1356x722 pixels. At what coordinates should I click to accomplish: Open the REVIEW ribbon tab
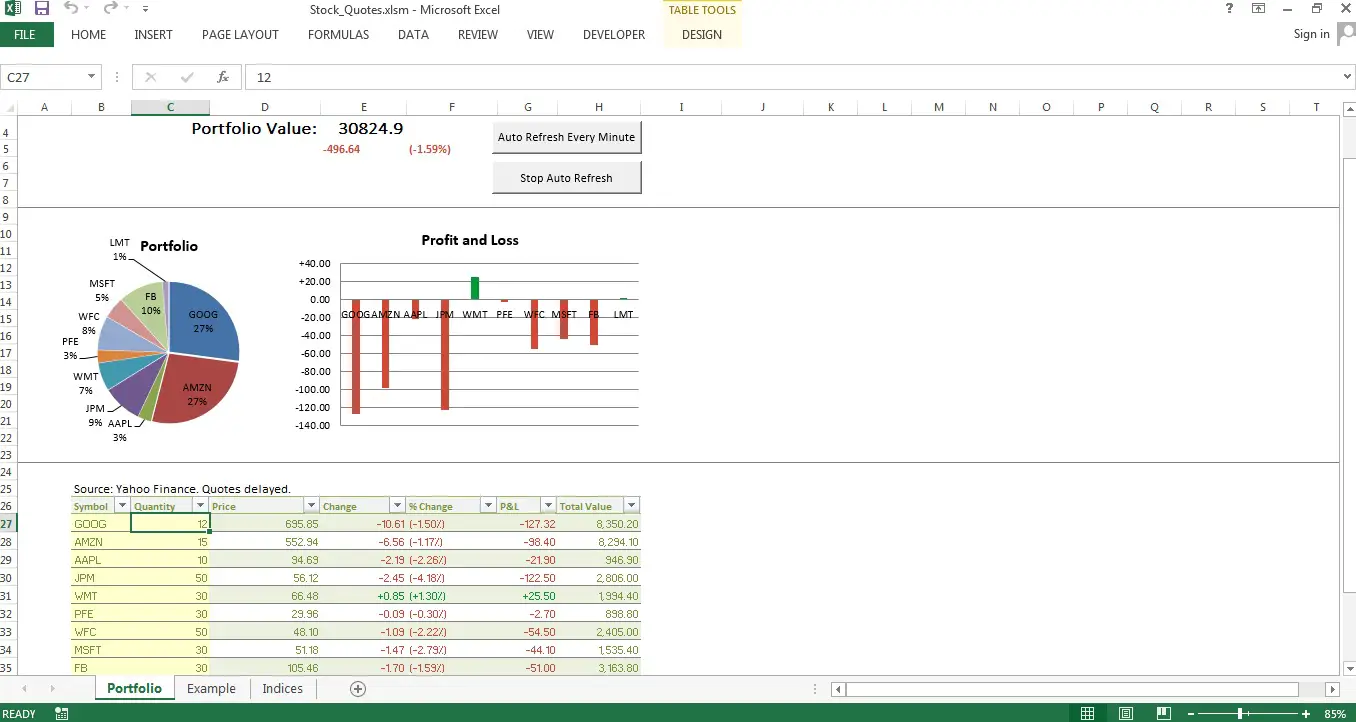pos(478,34)
